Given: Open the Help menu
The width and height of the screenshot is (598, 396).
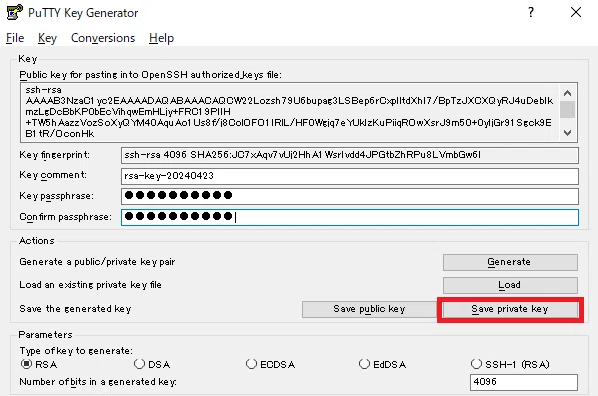Looking at the screenshot, I should click(161, 38).
